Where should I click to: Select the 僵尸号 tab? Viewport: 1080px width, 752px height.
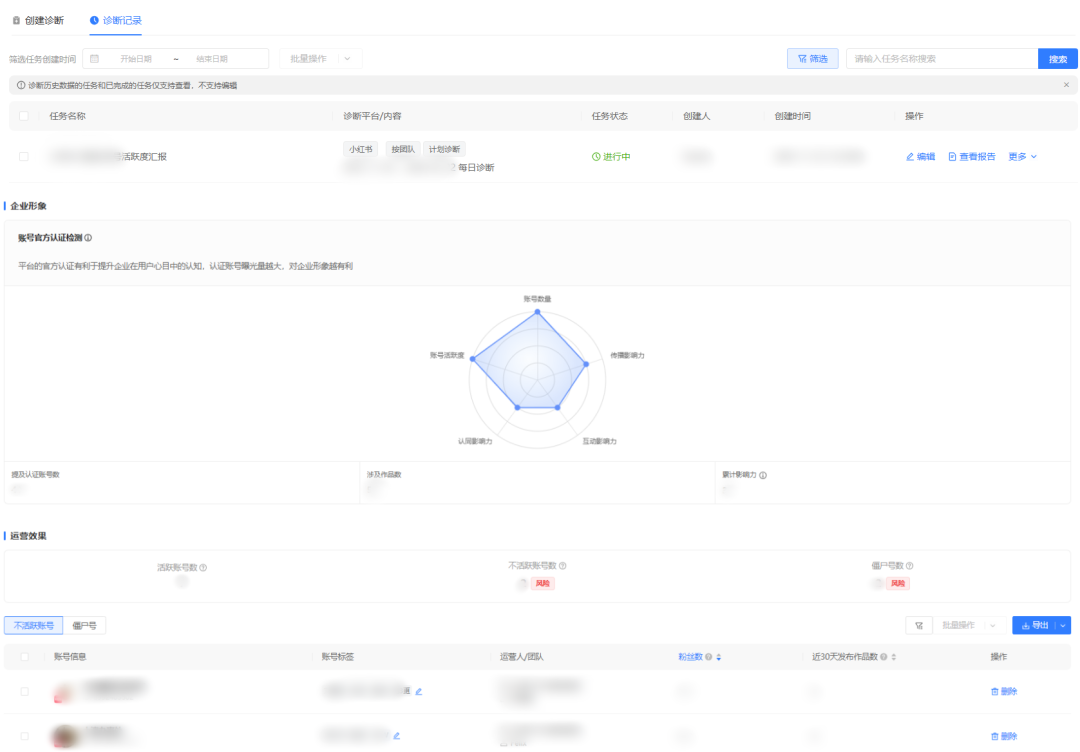85,625
